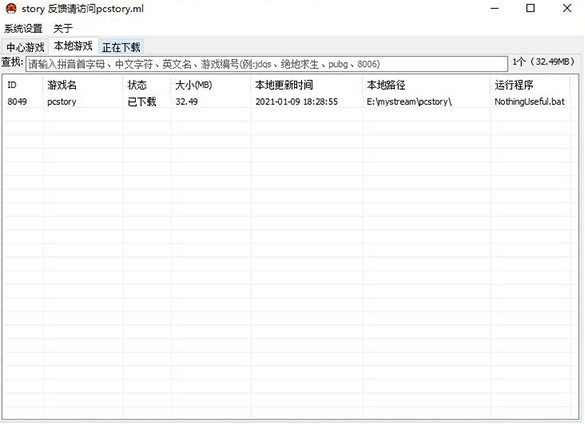
Task: Click the NothingUseful.bat program cell
Action: click(529, 102)
